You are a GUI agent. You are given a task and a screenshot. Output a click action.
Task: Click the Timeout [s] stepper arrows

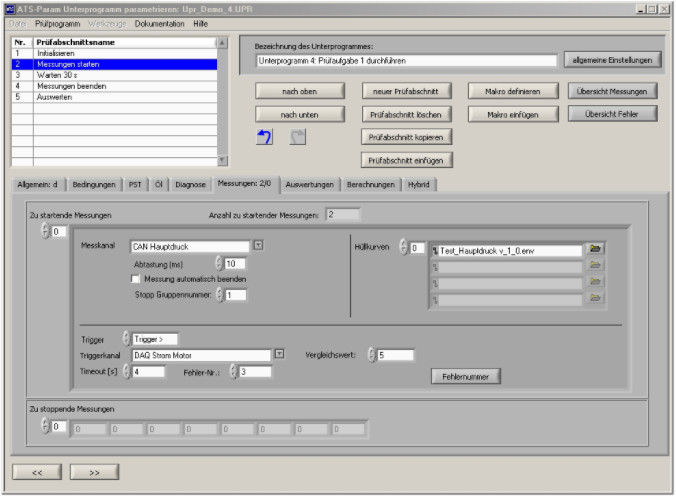126,371
